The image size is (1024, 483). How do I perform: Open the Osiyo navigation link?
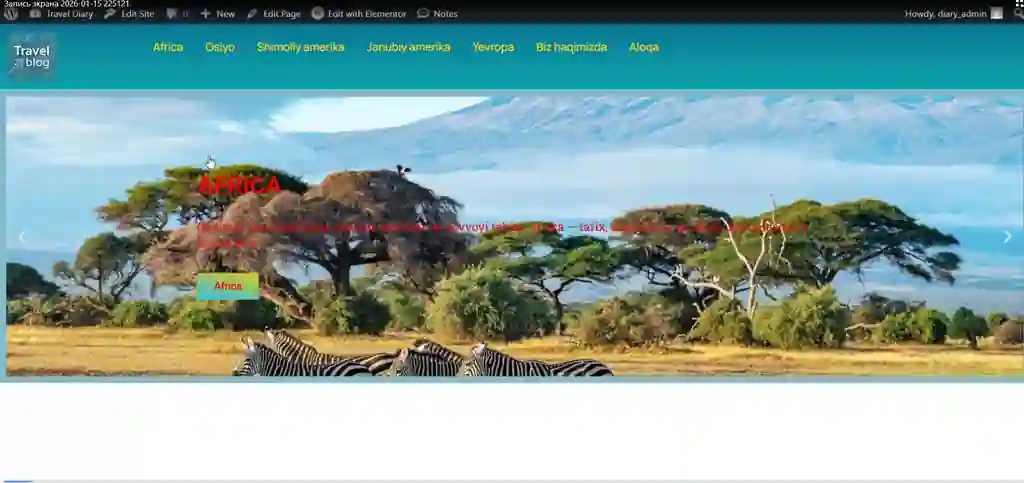(x=220, y=47)
